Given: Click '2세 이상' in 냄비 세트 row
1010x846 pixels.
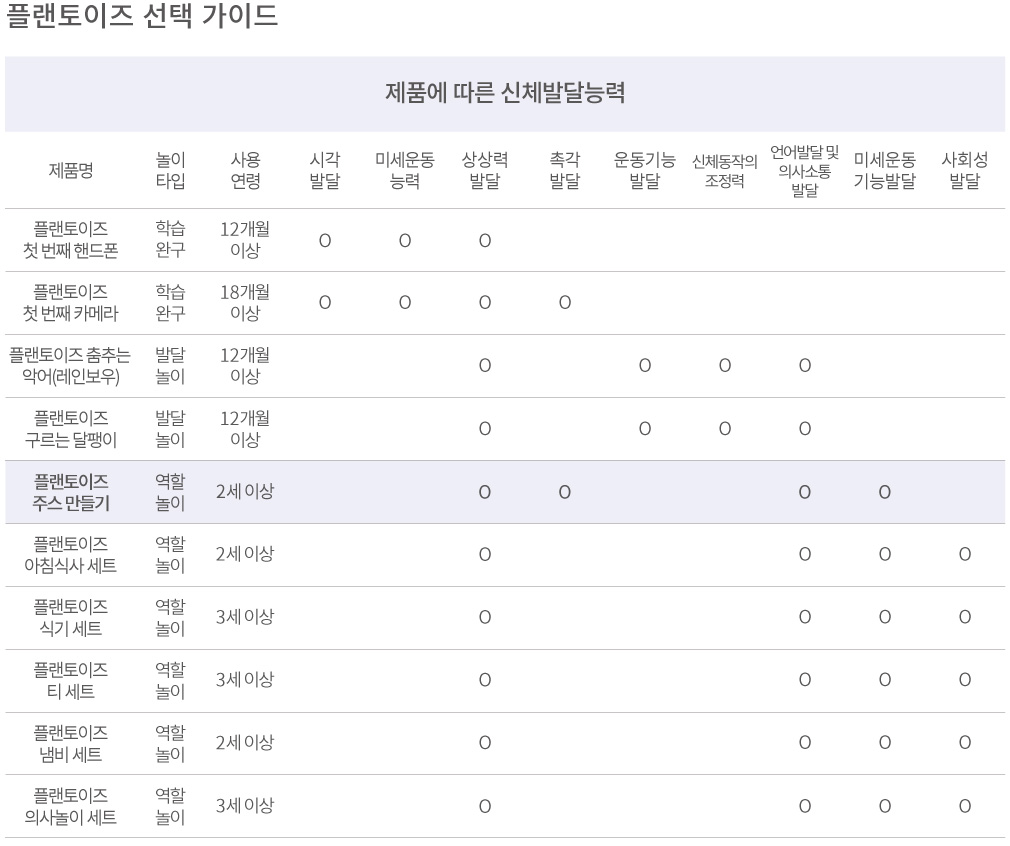Looking at the screenshot, I should click(x=245, y=743).
